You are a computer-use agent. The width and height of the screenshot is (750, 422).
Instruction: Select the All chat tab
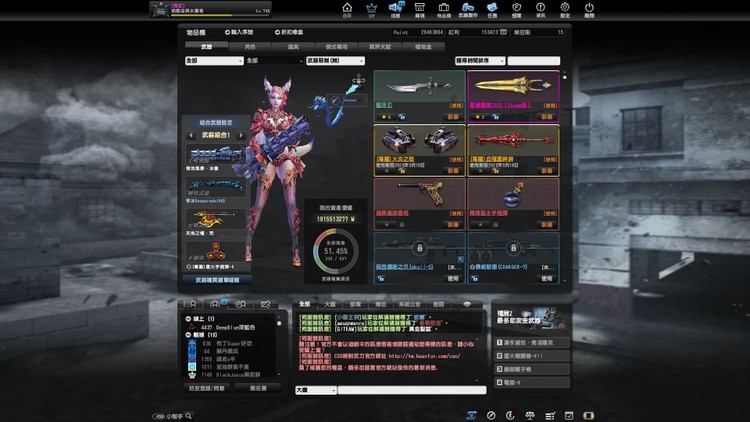tap(305, 304)
